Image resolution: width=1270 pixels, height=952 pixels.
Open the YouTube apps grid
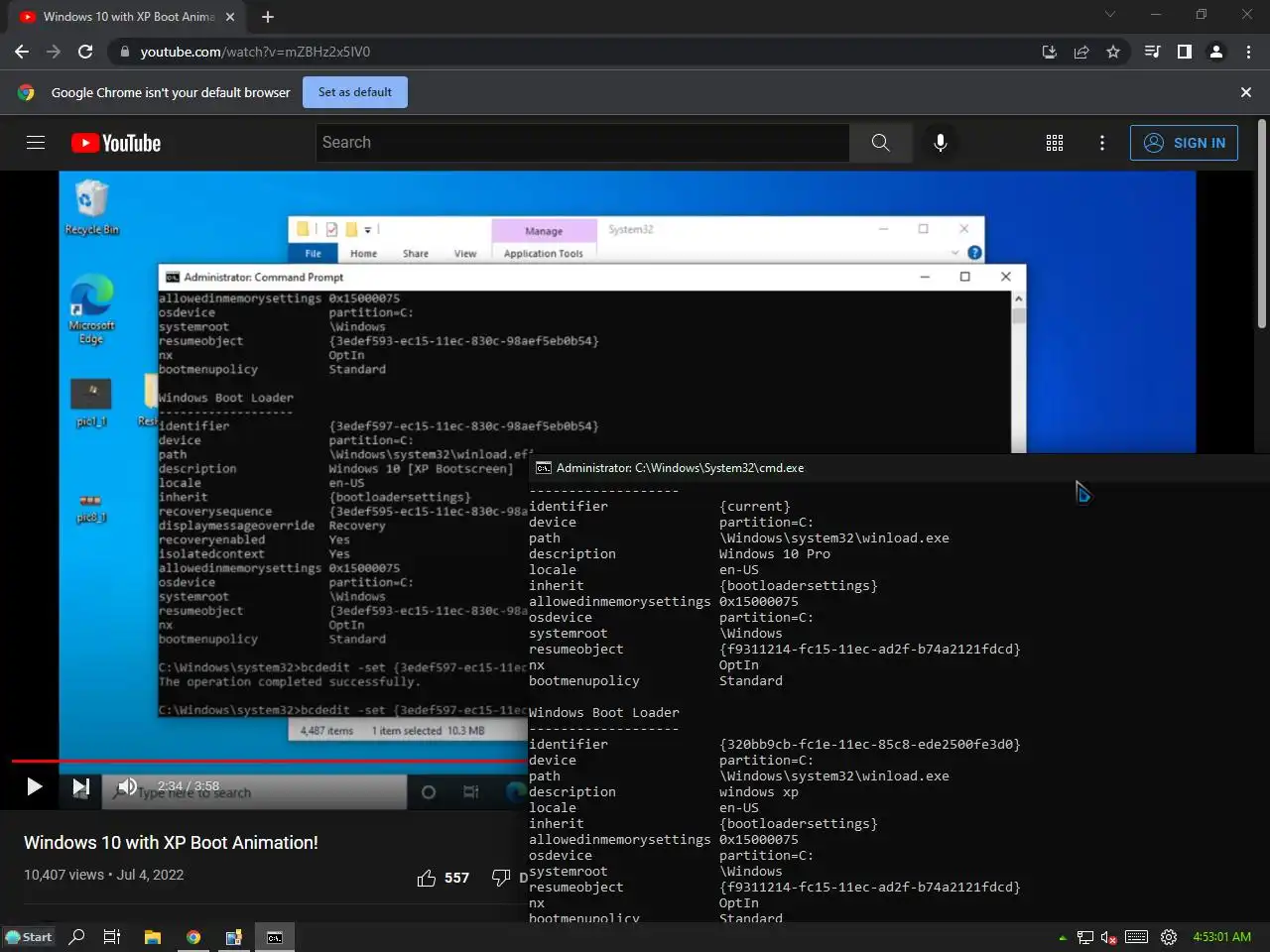coord(1055,143)
